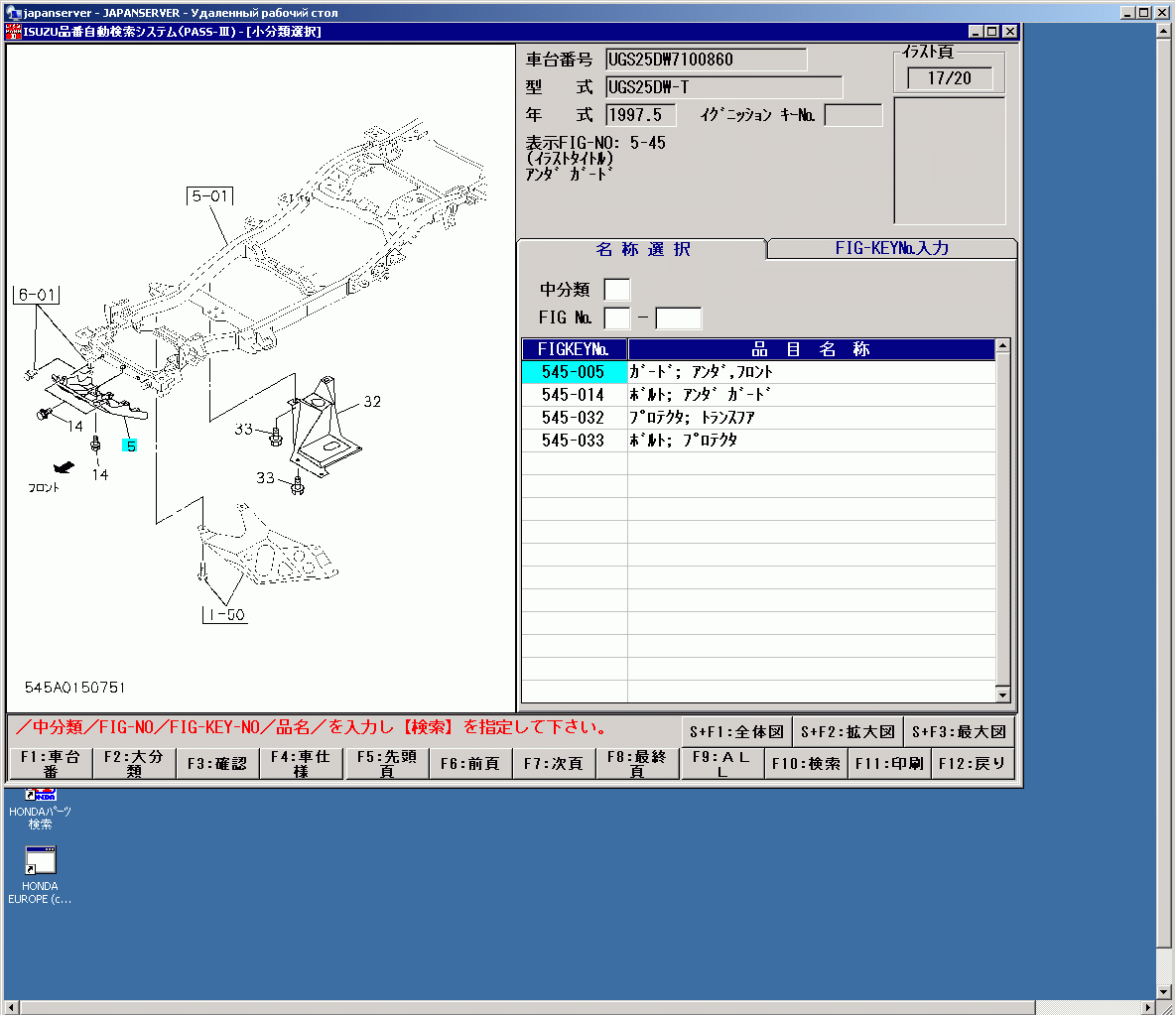This screenshot has width=1176, height=1015.
Task: Click the ignition key No. input field
Action: click(853, 115)
